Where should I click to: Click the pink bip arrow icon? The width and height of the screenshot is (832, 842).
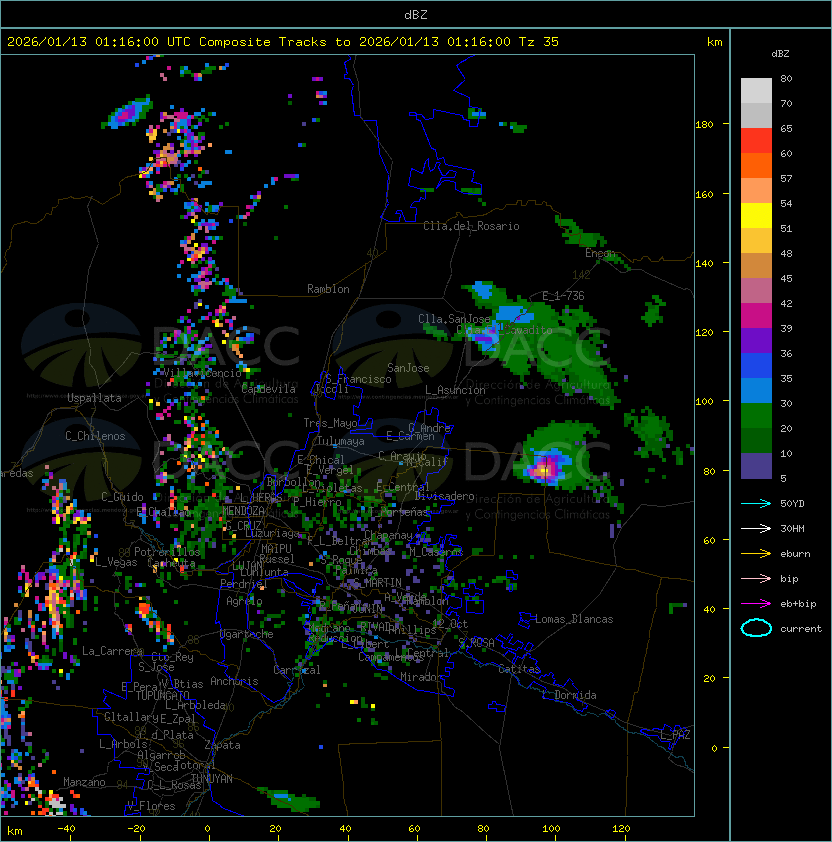click(x=755, y=578)
